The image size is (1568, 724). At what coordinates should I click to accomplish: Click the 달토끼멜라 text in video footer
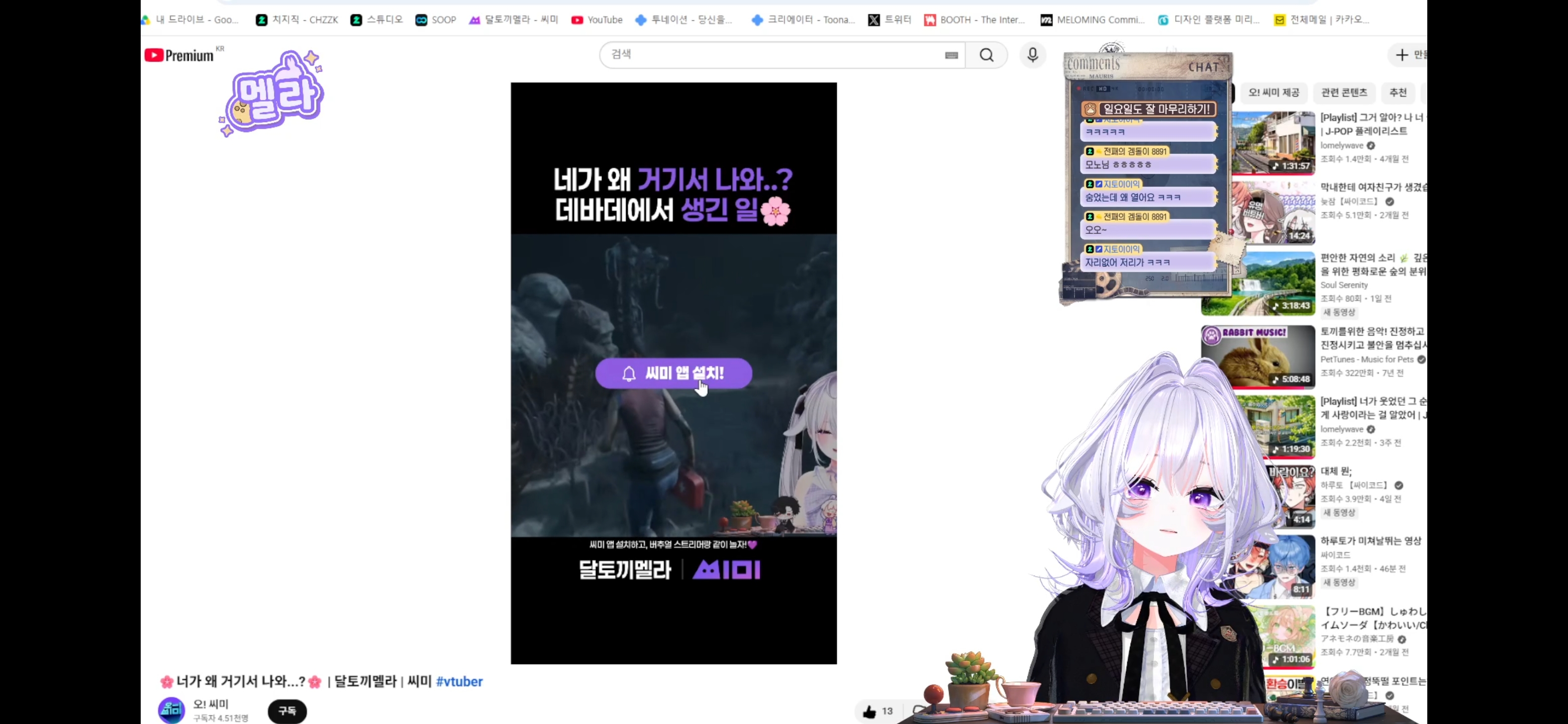[625, 570]
